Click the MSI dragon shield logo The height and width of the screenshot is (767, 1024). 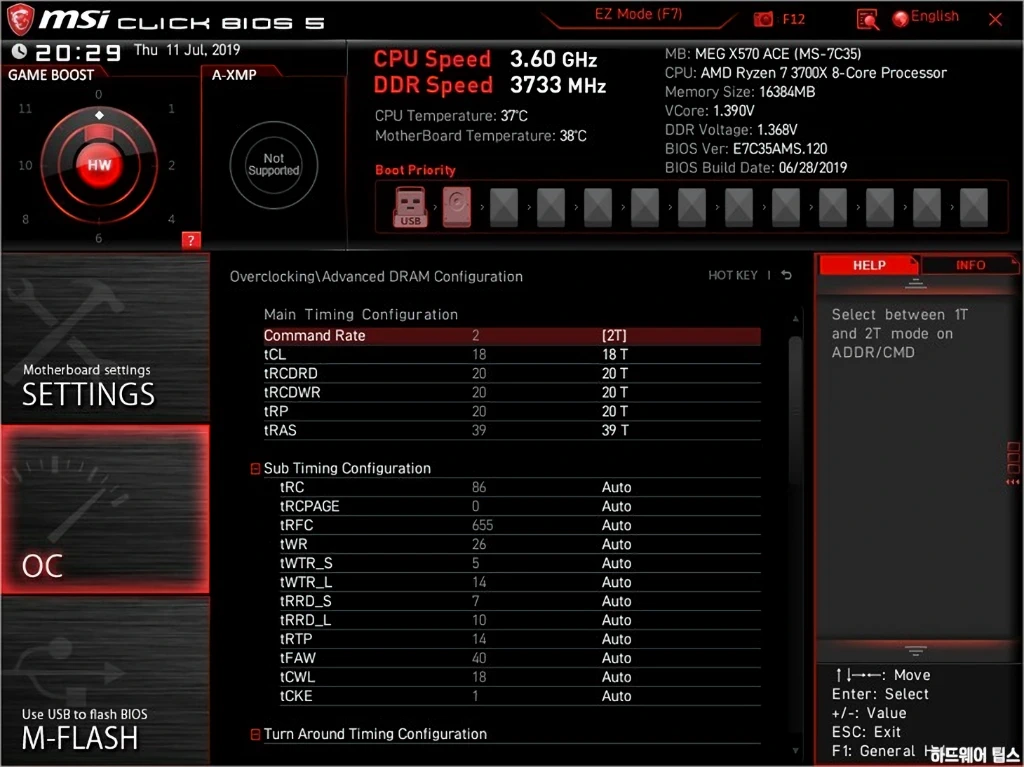[x=19, y=20]
